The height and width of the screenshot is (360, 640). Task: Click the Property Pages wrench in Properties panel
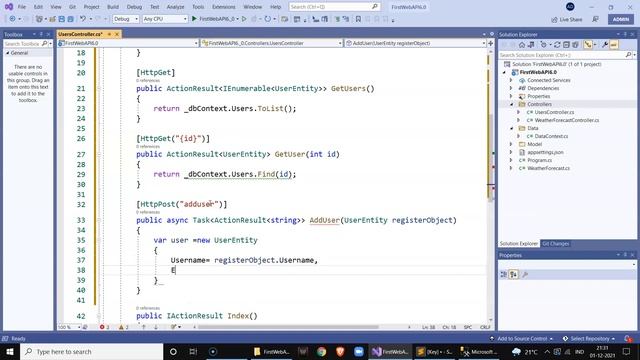tap(525, 275)
